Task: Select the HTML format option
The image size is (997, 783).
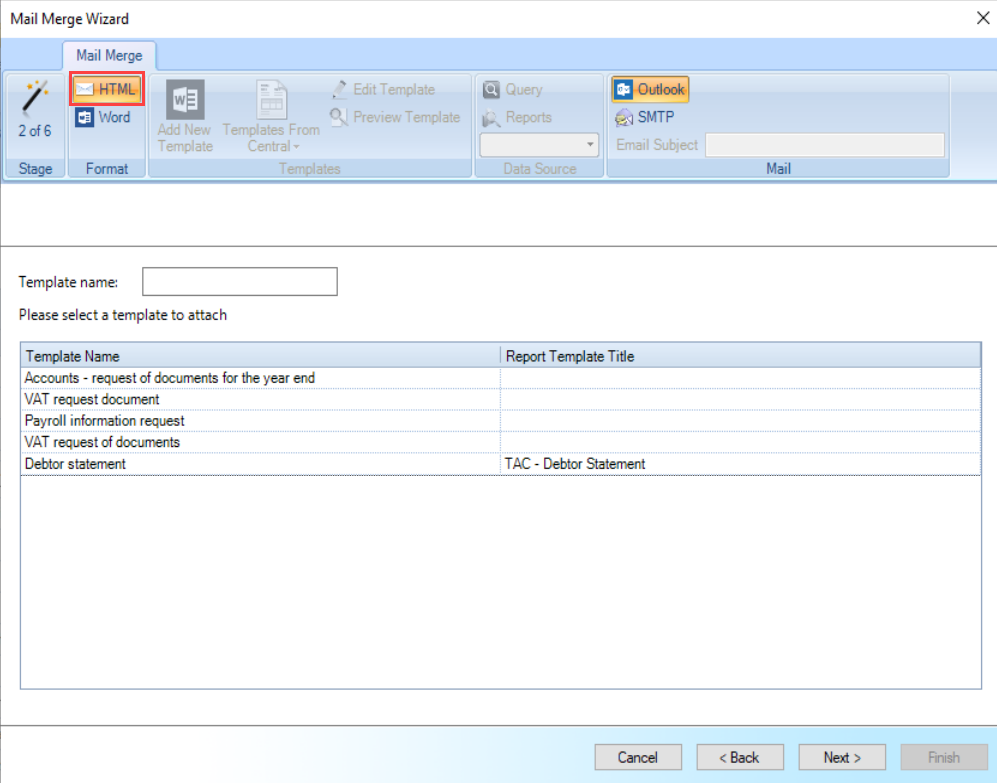Action: click(107, 89)
